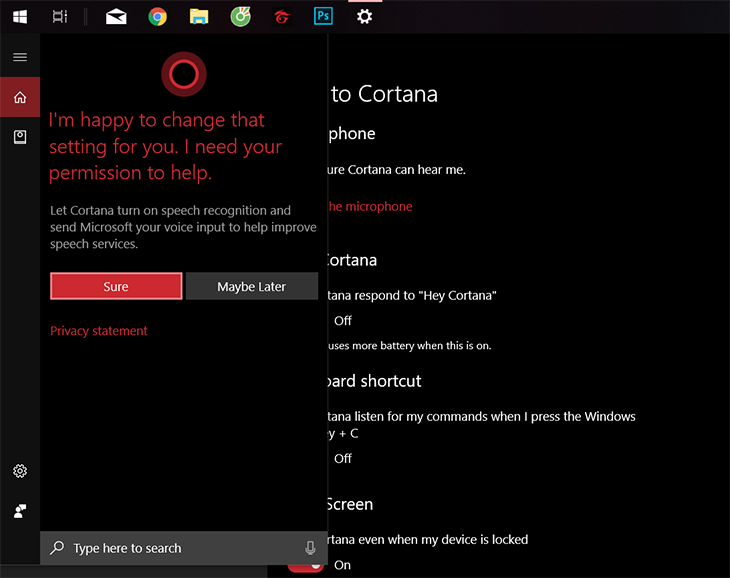Open the Windows Start menu
This screenshot has height=578, width=730.
tap(20, 17)
